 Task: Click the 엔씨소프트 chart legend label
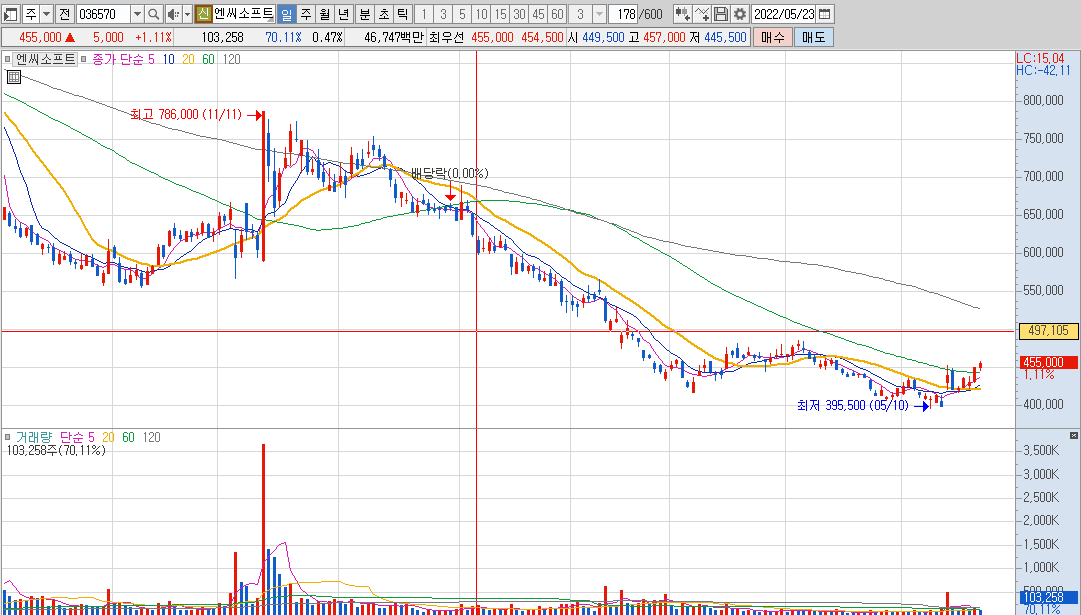(x=46, y=59)
